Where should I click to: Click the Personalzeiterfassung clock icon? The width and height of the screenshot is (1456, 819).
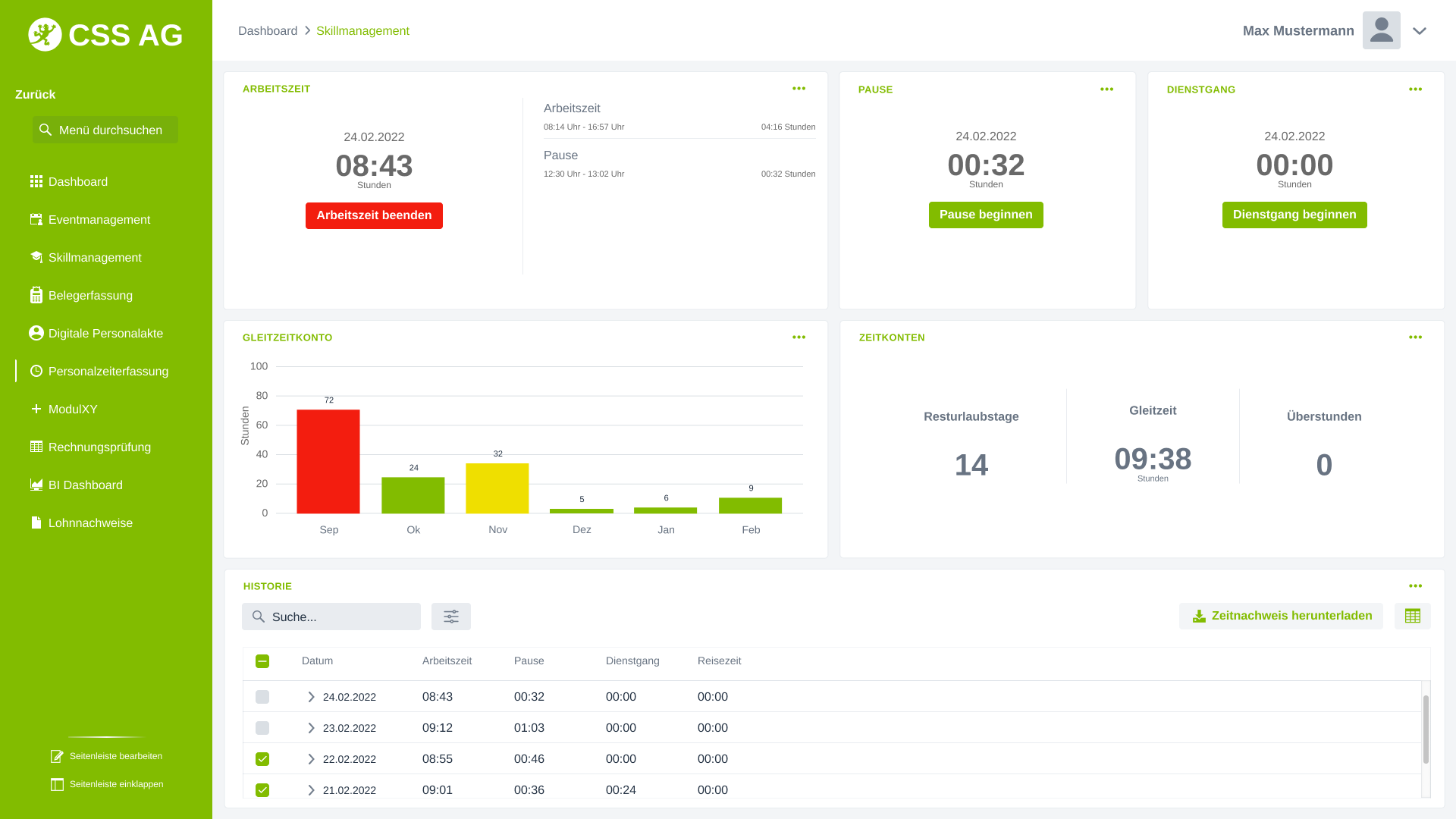[36, 371]
